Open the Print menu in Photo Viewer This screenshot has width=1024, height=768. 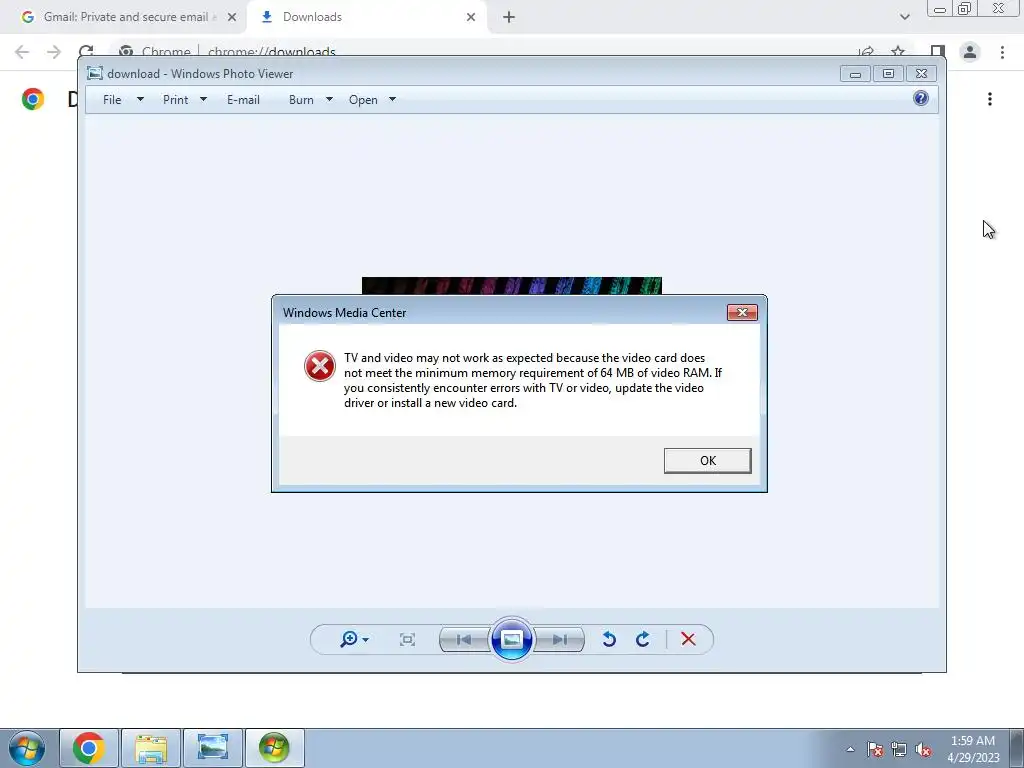tap(176, 99)
